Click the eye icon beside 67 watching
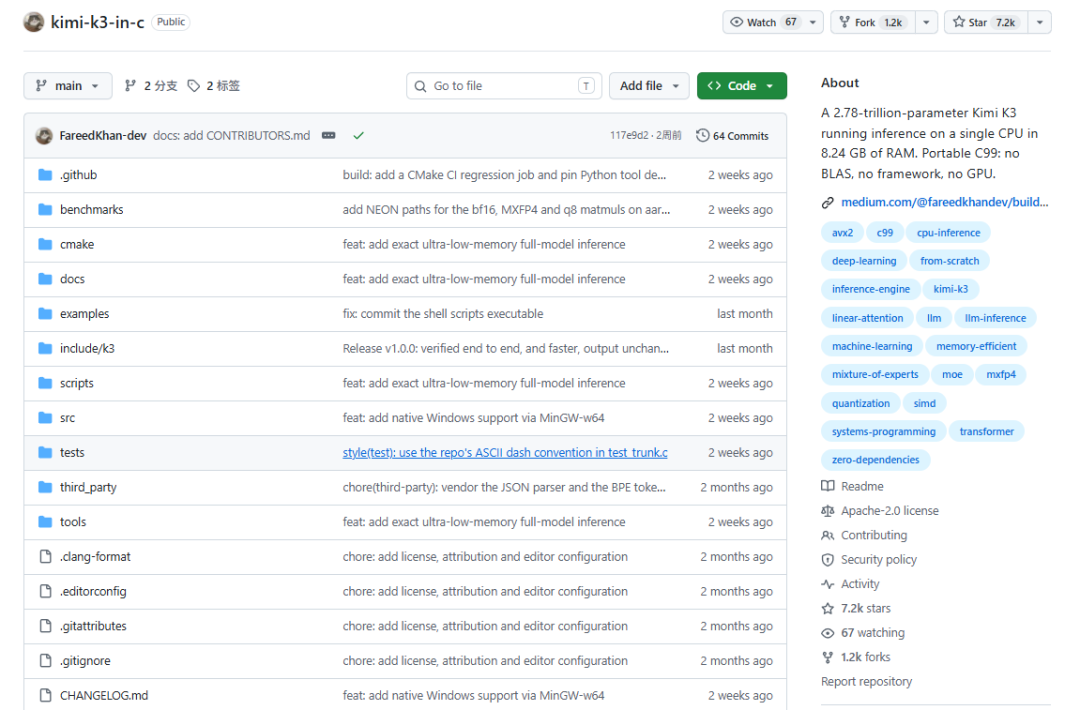The height and width of the screenshot is (710, 1080). click(x=828, y=633)
